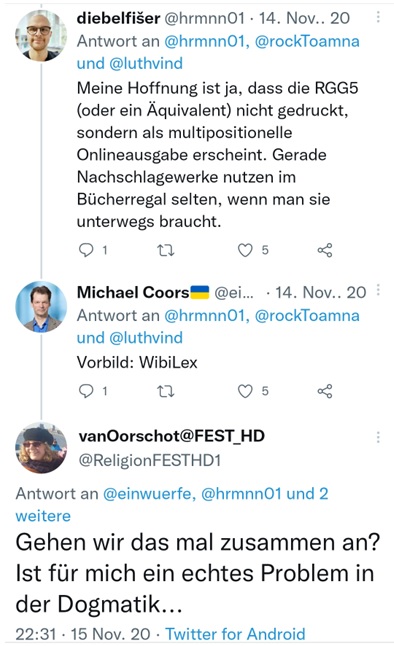Share Michael Coors' WibiLex tweet
This screenshot has width=394, height=646.
325,391
